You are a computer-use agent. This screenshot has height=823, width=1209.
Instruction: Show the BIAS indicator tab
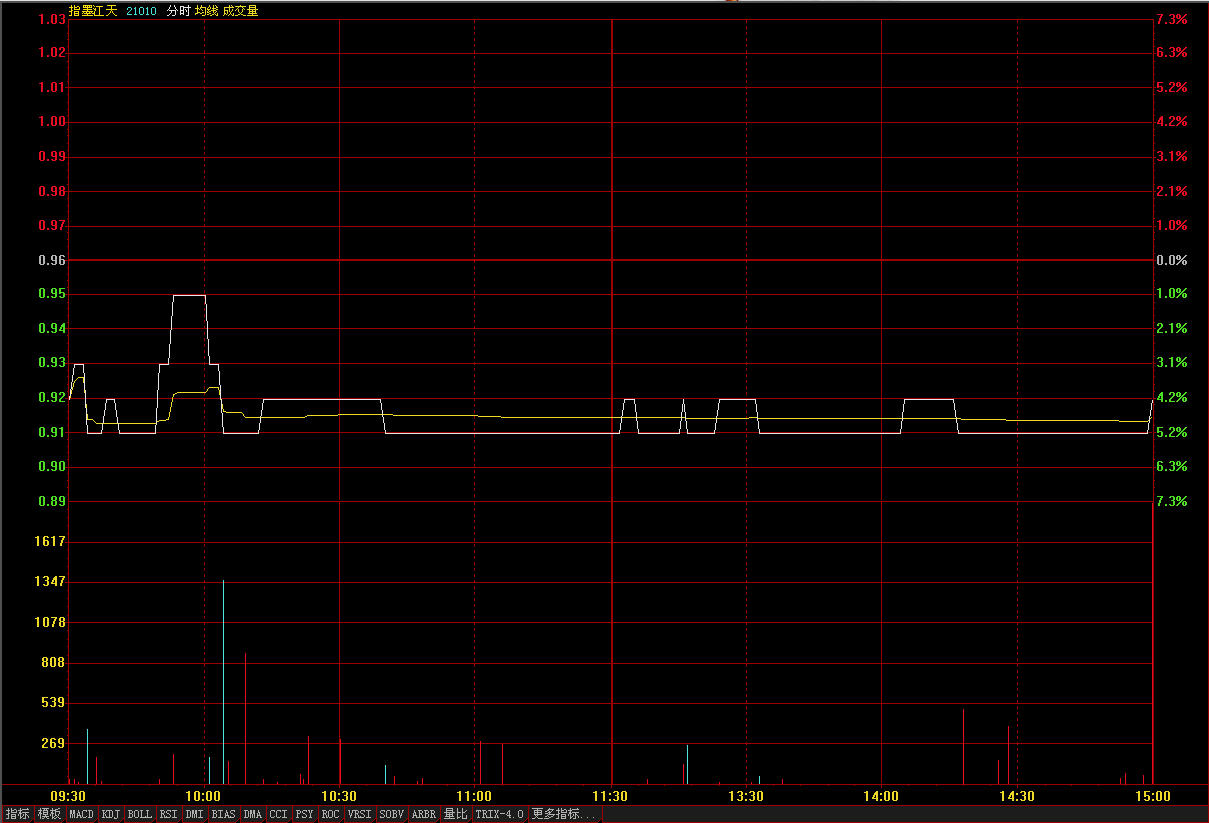pos(224,815)
